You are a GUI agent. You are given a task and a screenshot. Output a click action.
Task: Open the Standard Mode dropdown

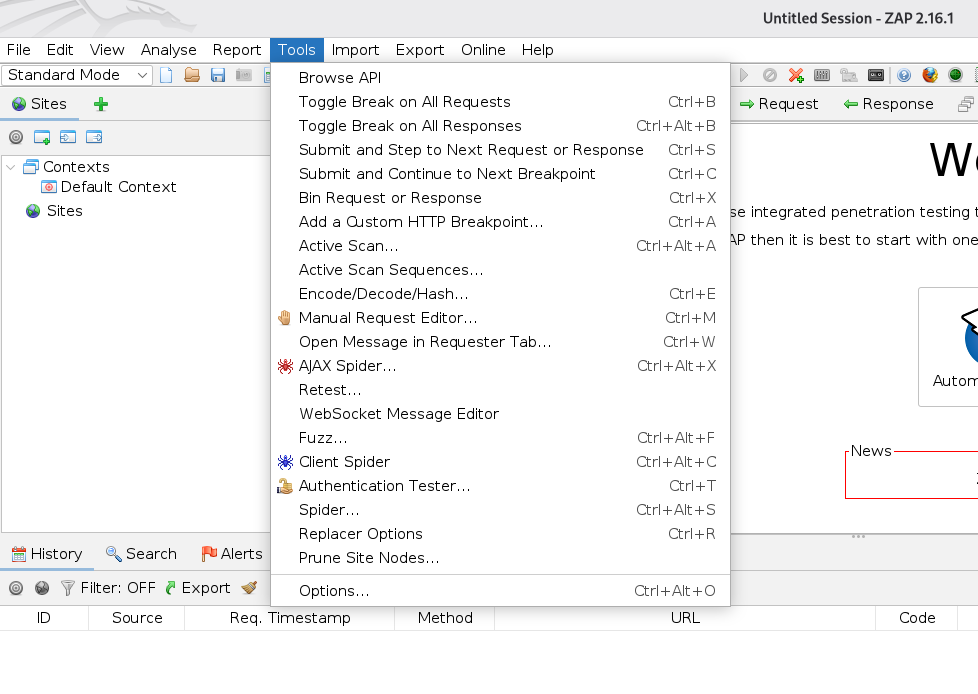(77, 75)
